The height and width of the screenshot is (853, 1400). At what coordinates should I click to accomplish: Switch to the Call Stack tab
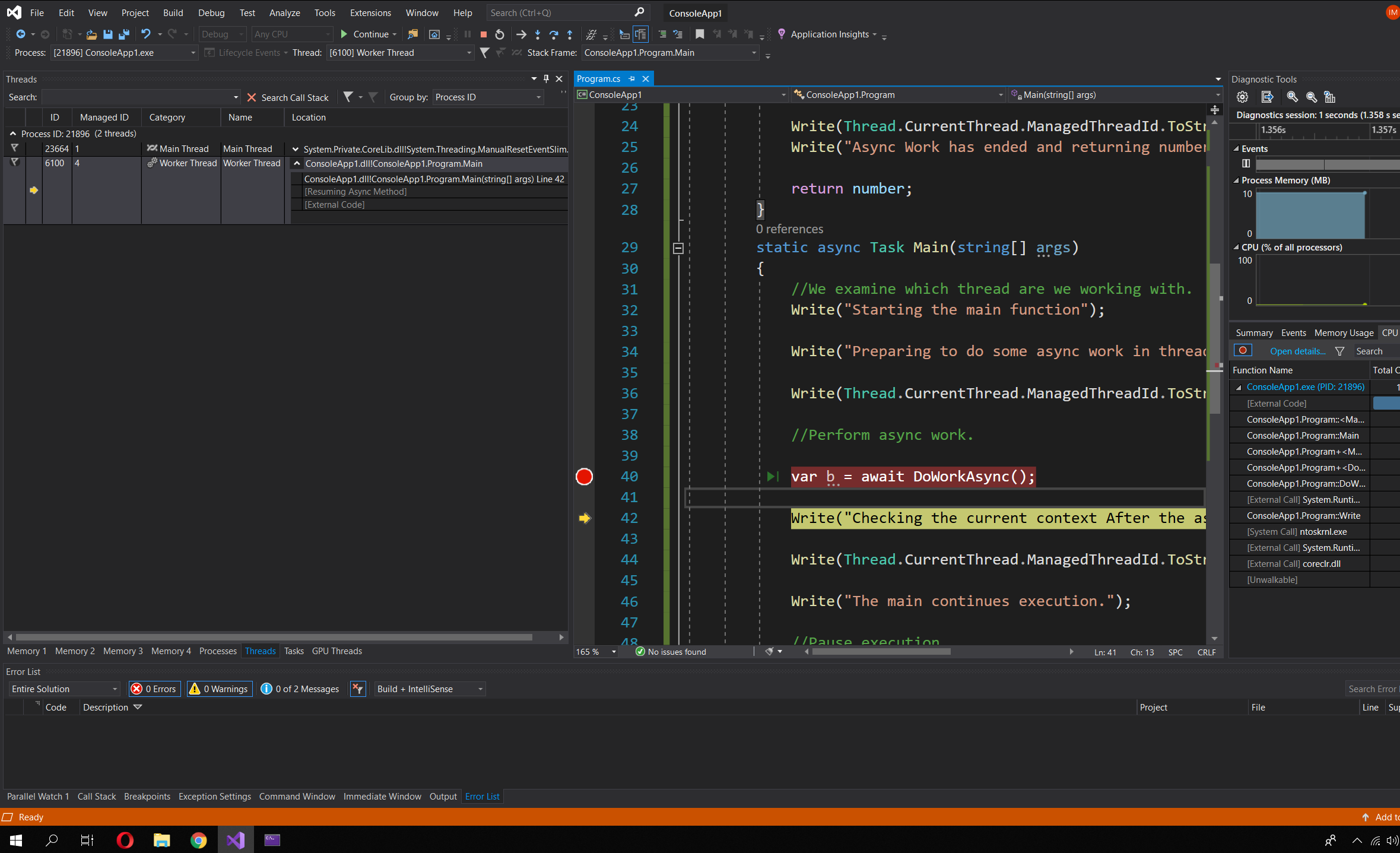pyautogui.click(x=96, y=796)
